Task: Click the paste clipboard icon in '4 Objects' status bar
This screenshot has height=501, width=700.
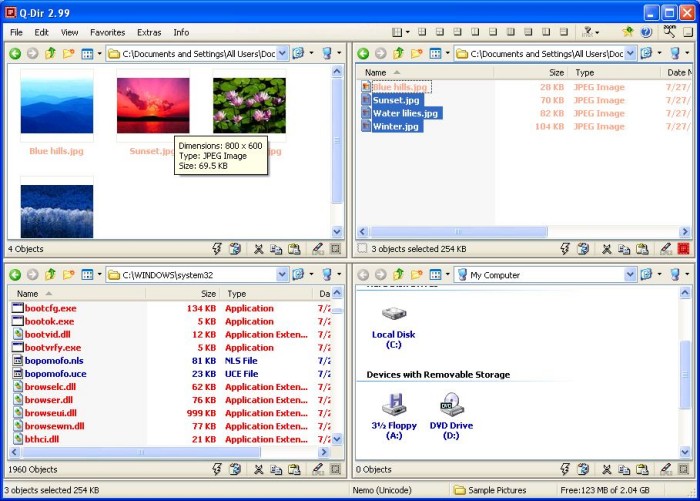Action: [294, 249]
